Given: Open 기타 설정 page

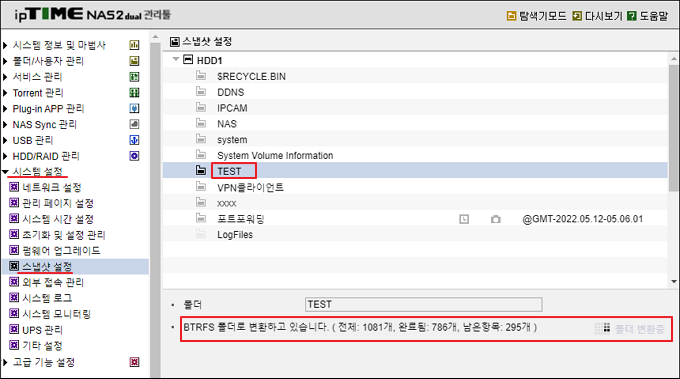Looking at the screenshot, I should point(42,346).
